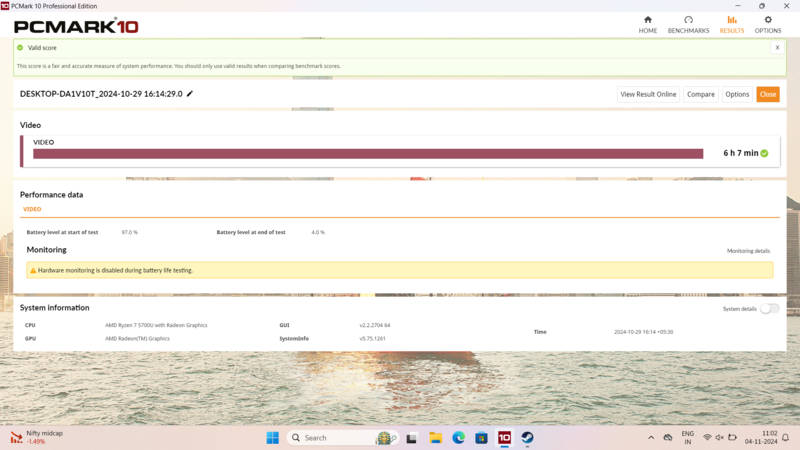The image size is (800, 450).
Task: Click the taskbar Search box
Action: click(x=343, y=438)
